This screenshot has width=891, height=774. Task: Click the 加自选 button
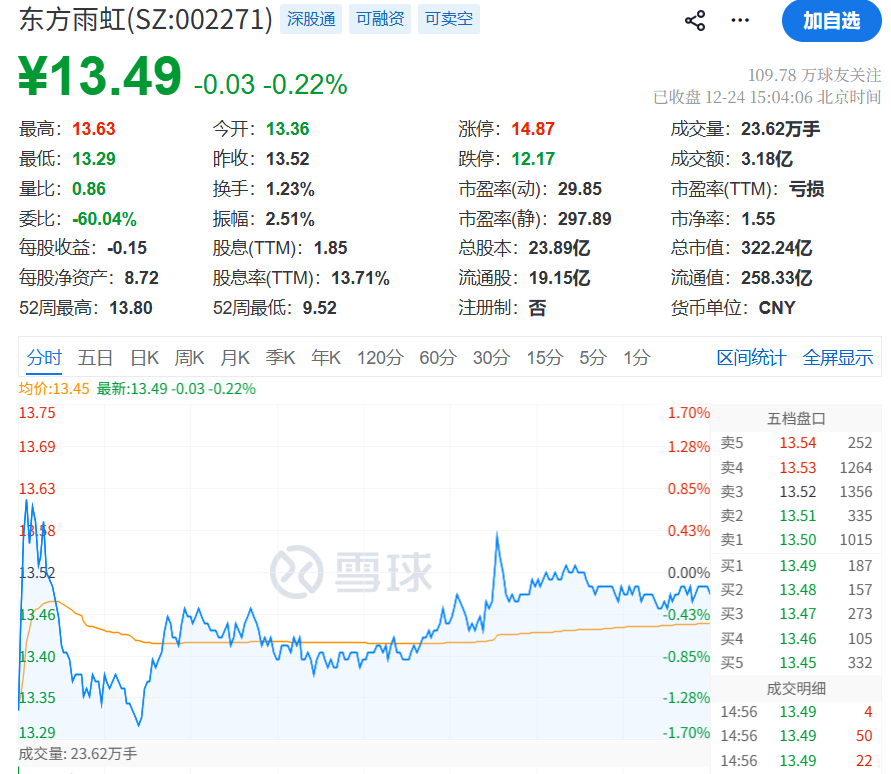pos(831,21)
